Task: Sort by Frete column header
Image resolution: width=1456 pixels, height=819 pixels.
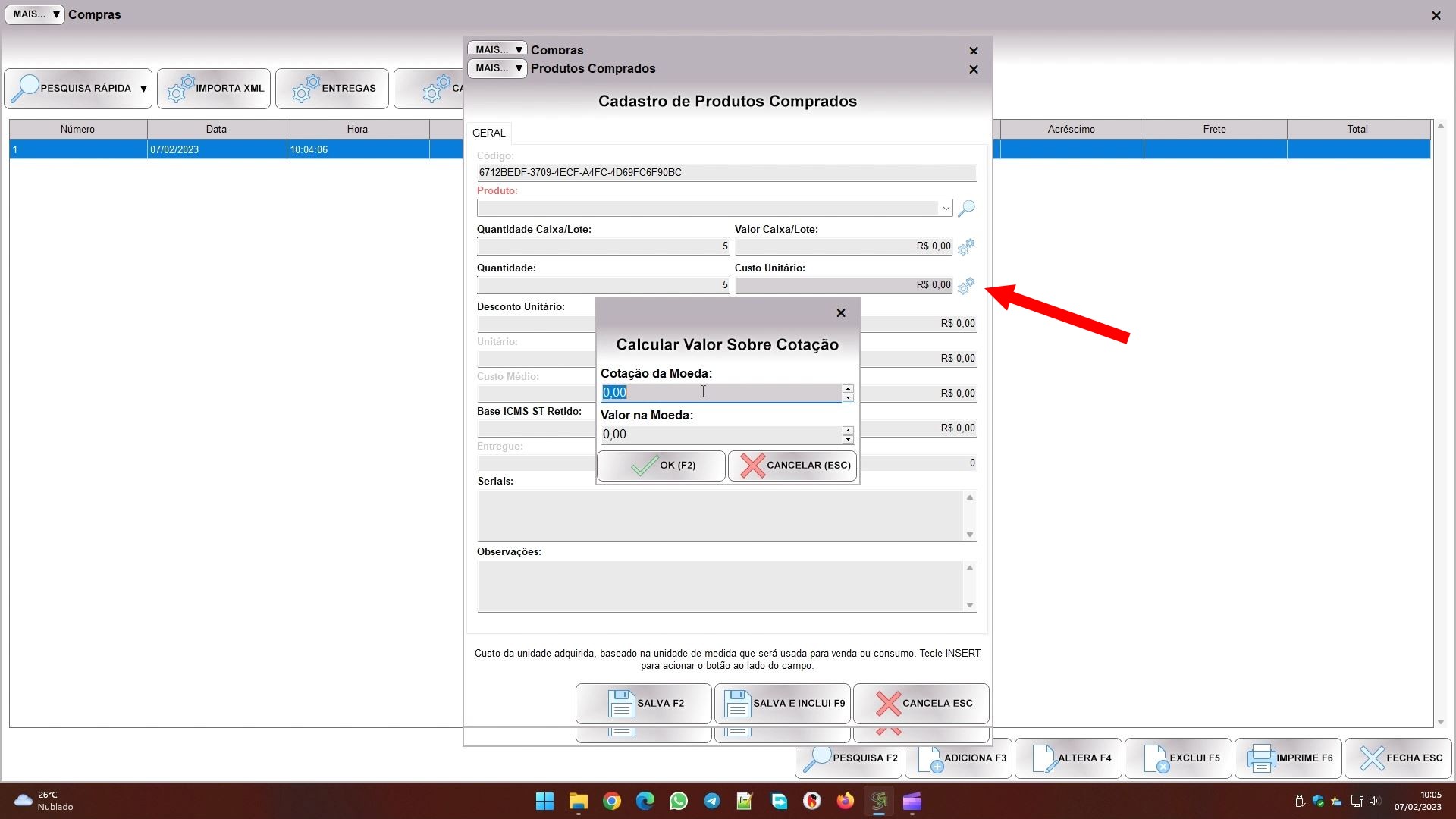Action: click(x=1215, y=130)
